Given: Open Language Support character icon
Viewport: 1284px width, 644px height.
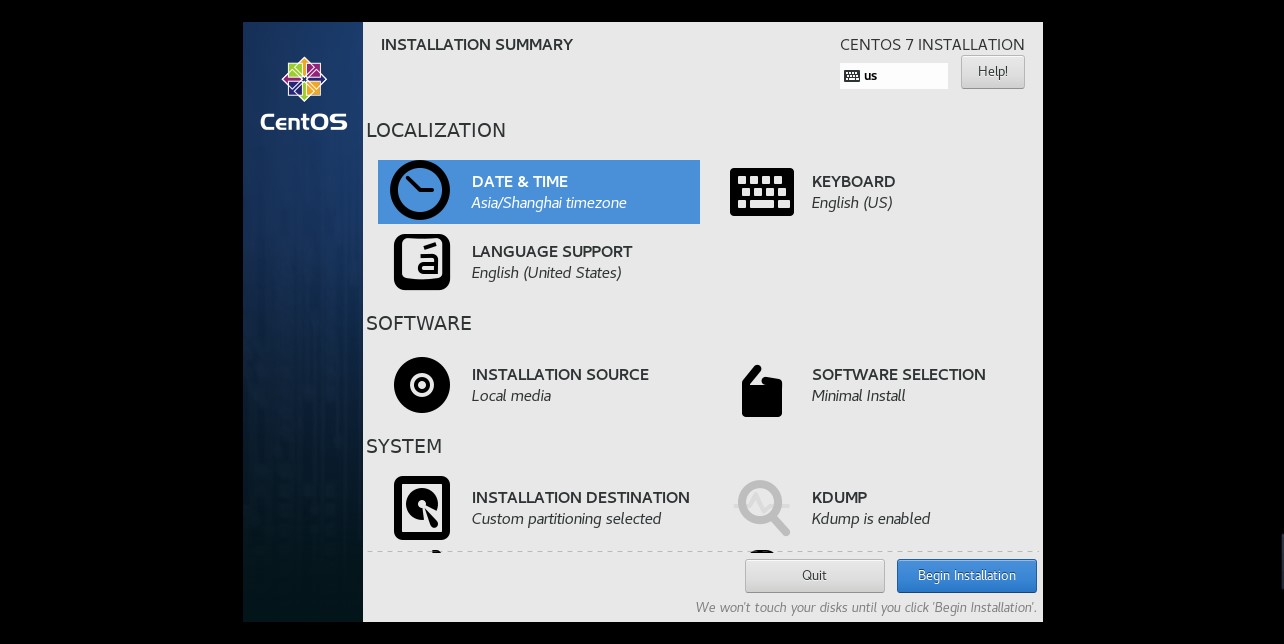Looking at the screenshot, I should point(422,262).
